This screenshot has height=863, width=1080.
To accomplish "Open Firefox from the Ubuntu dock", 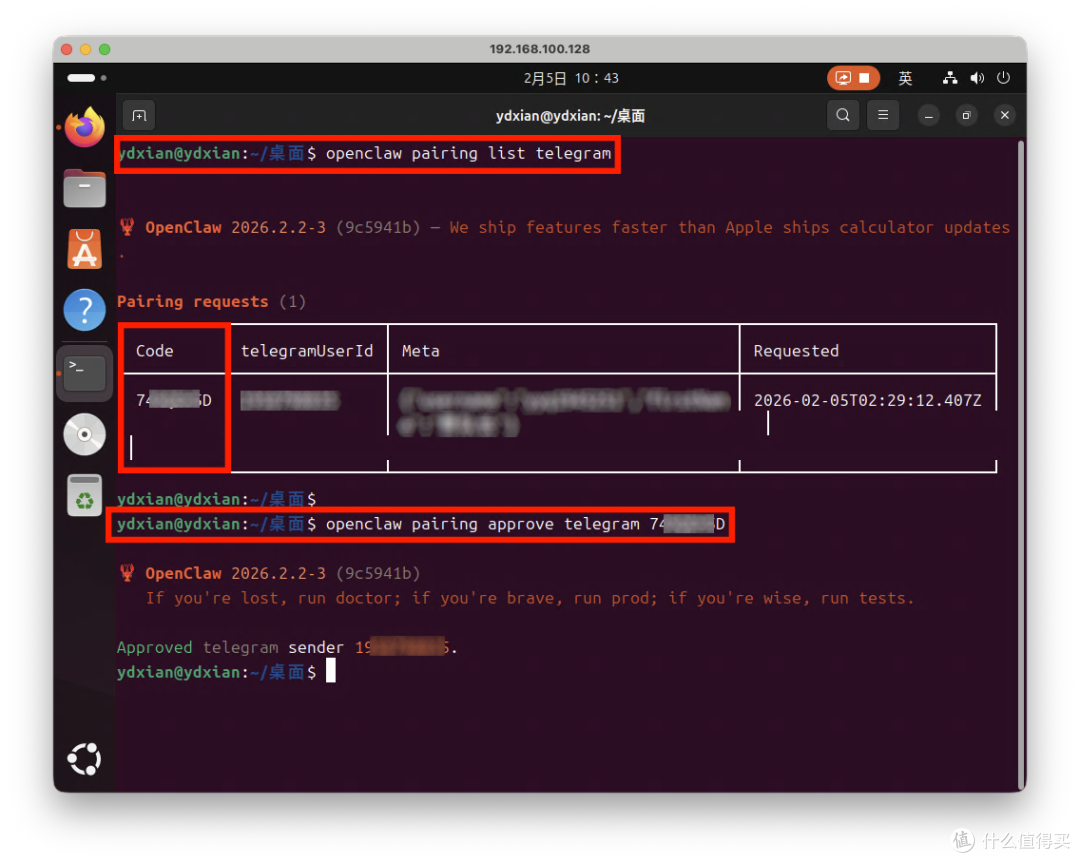I will [85, 127].
